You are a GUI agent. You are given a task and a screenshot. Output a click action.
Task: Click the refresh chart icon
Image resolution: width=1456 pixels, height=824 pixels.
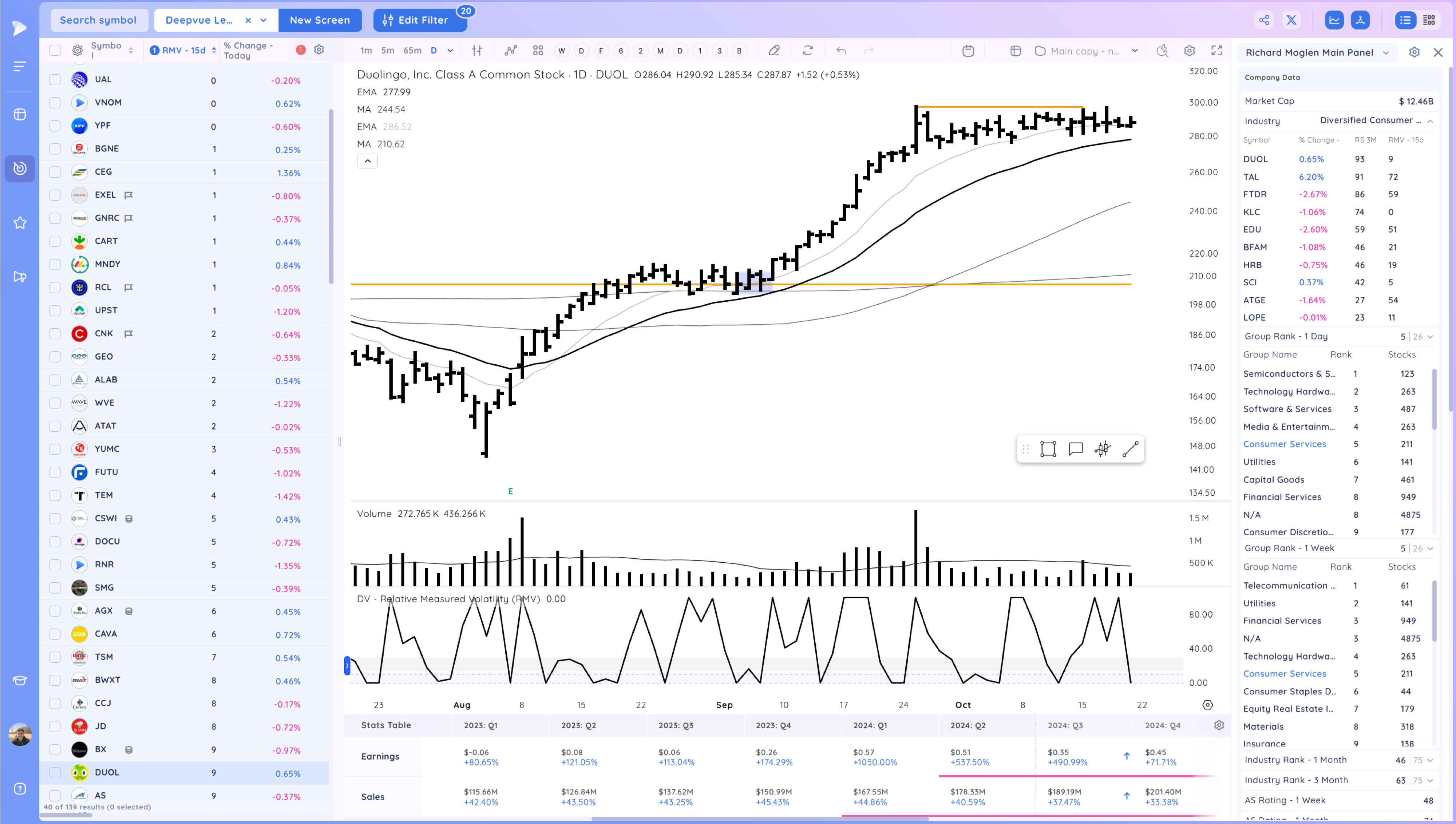click(807, 51)
